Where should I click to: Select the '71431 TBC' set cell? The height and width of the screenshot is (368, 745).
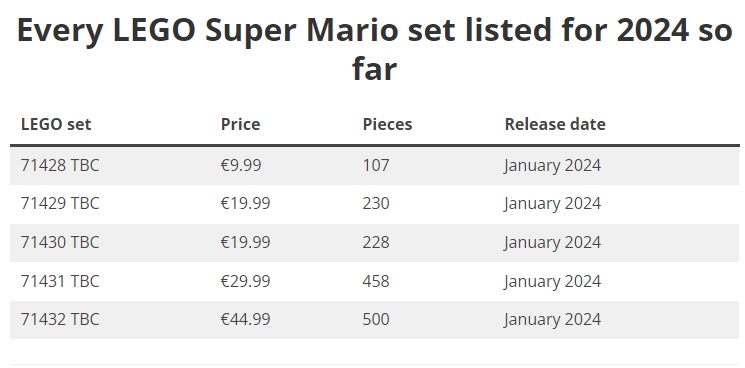point(60,281)
